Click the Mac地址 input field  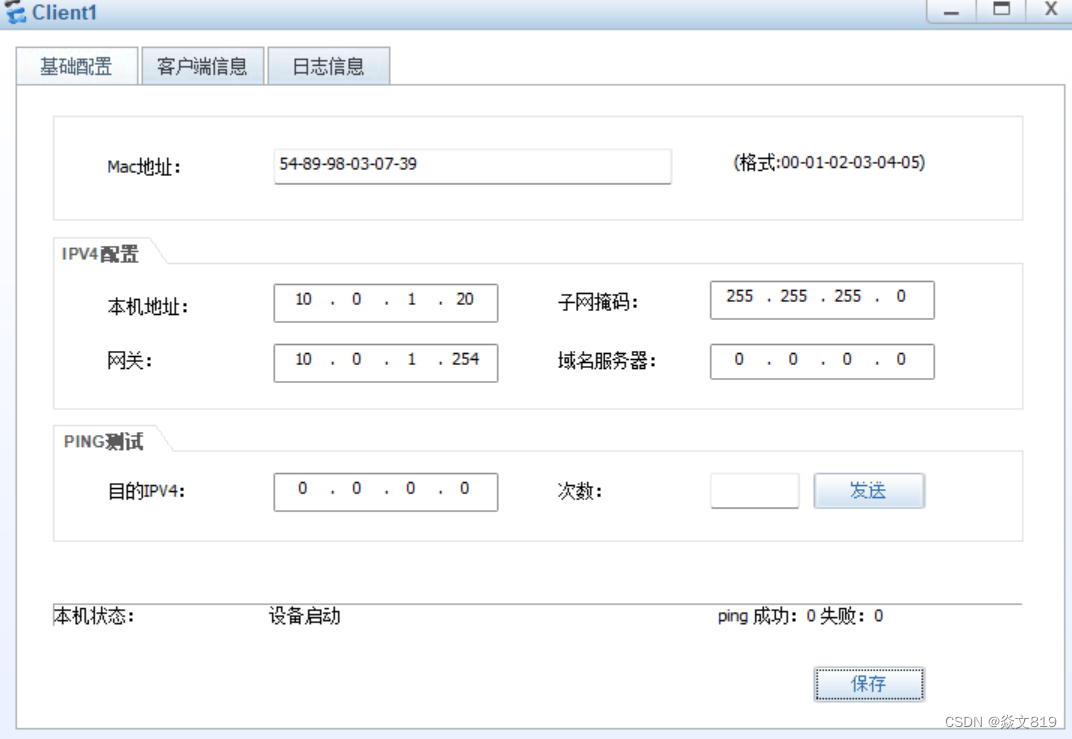pos(472,166)
